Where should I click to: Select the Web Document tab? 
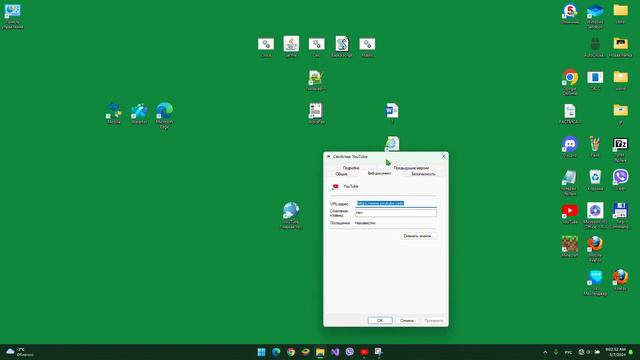tap(379, 173)
